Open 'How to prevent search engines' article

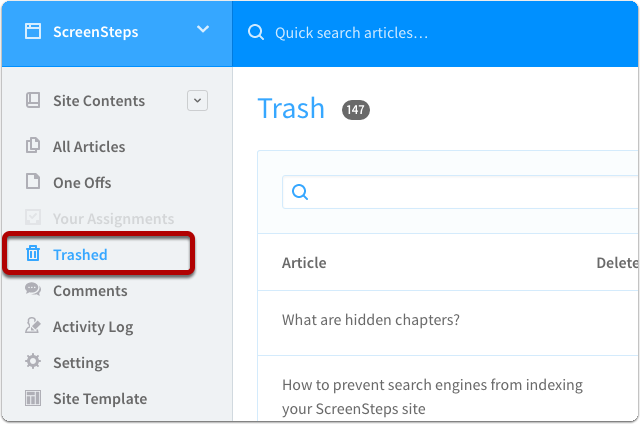[x=432, y=397]
